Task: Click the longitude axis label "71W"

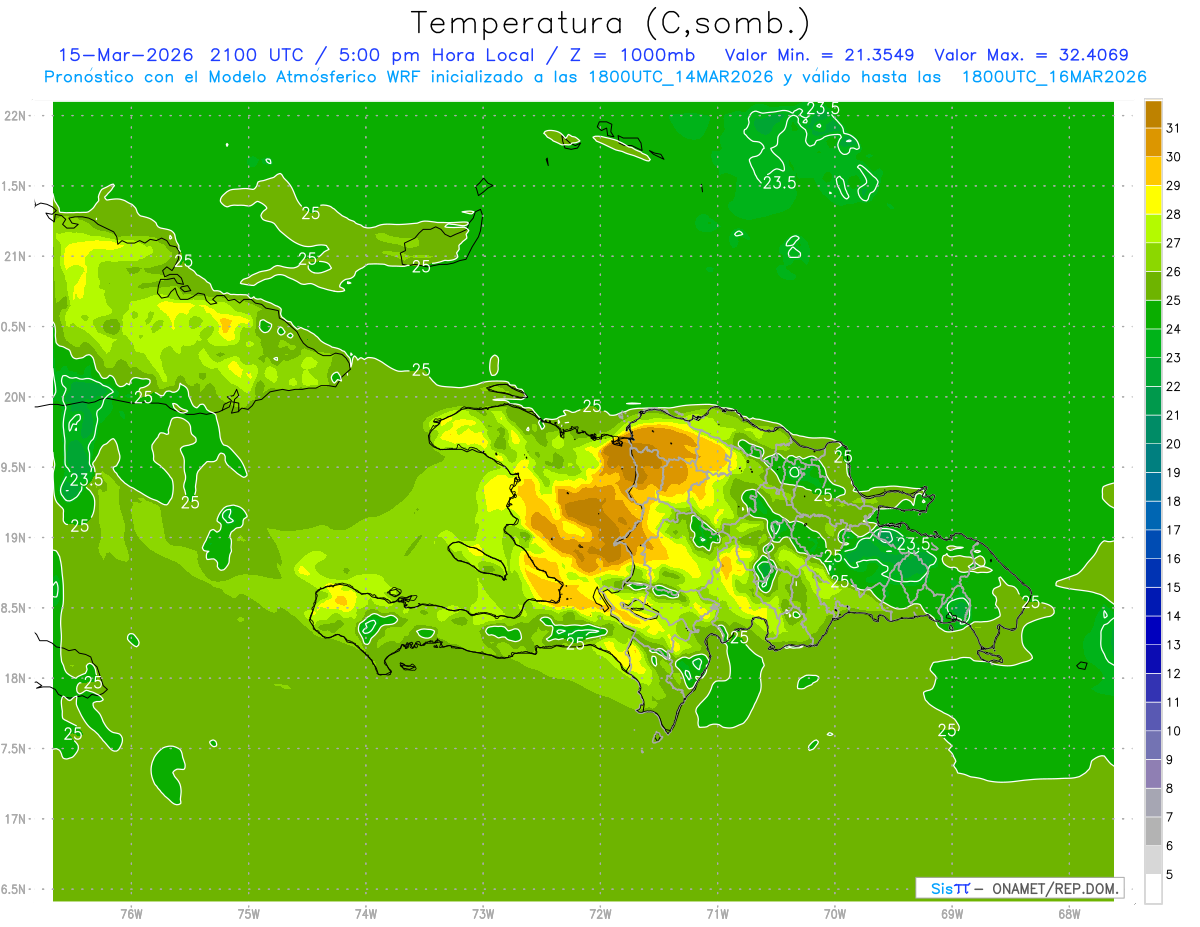Action: point(718,914)
